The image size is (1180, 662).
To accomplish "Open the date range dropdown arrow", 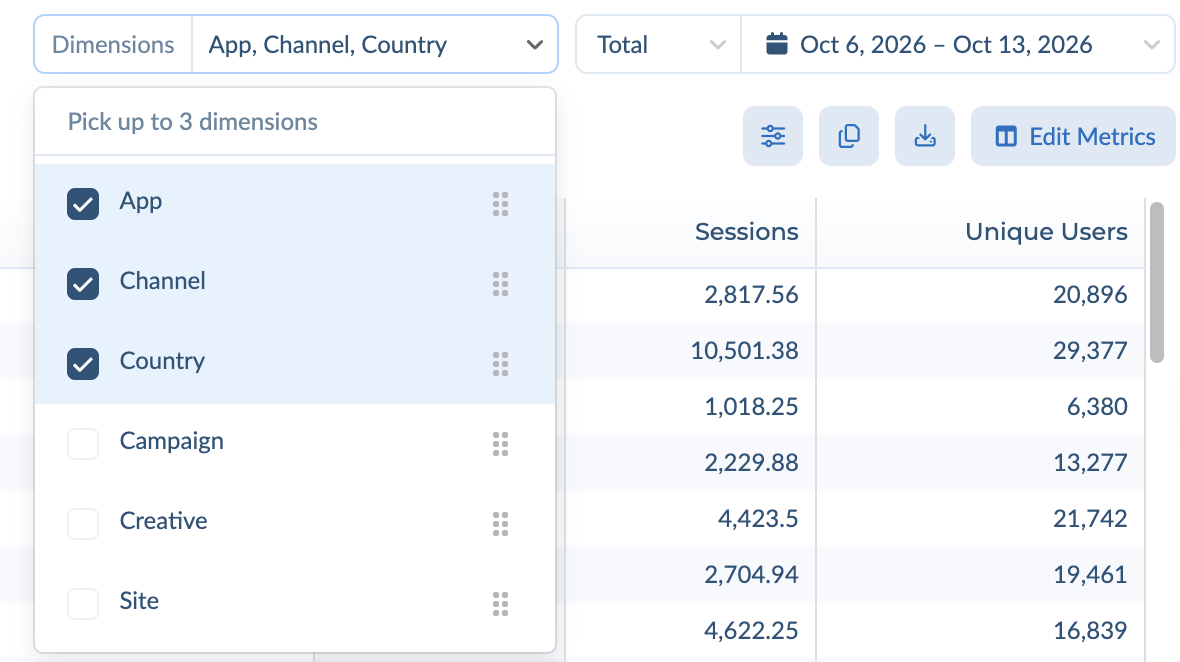I will coord(1151,45).
